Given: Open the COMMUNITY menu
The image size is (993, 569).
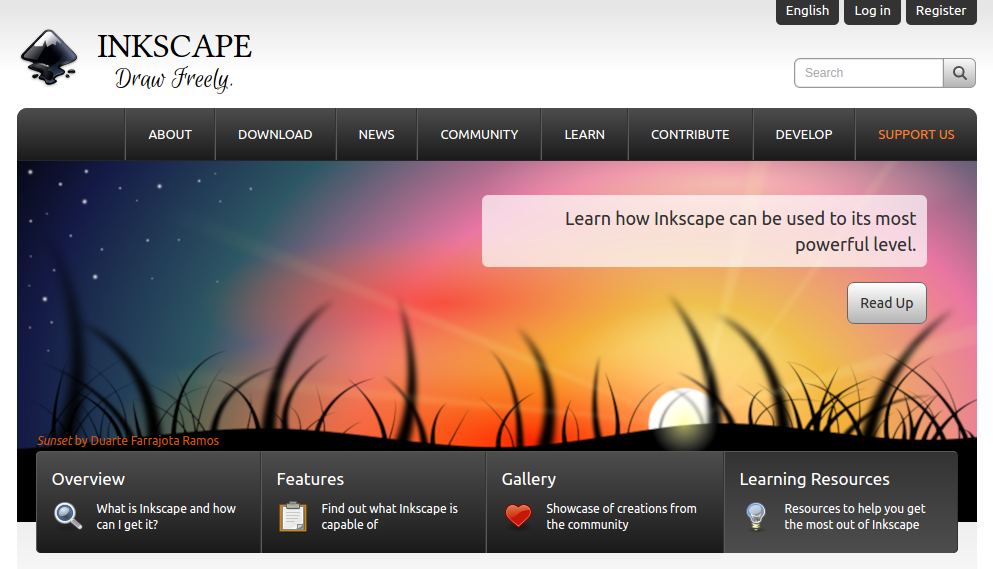Looking at the screenshot, I should pos(479,134).
